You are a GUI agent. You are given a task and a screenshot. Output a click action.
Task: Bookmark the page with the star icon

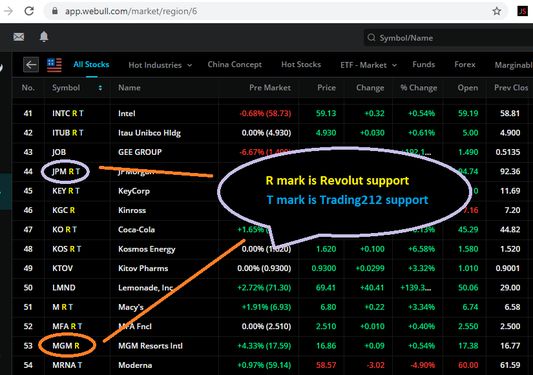pyautogui.click(x=497, y=11)
